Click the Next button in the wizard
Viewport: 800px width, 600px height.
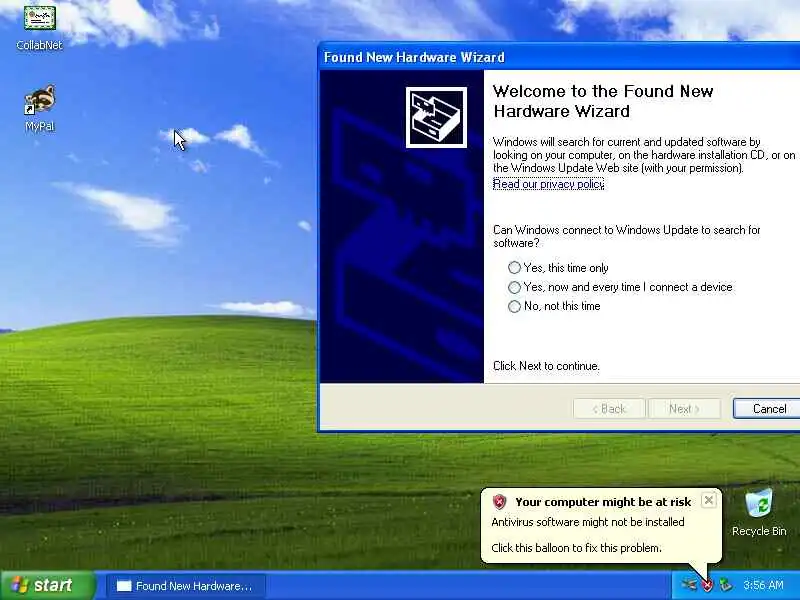click(x=684, y=409)
